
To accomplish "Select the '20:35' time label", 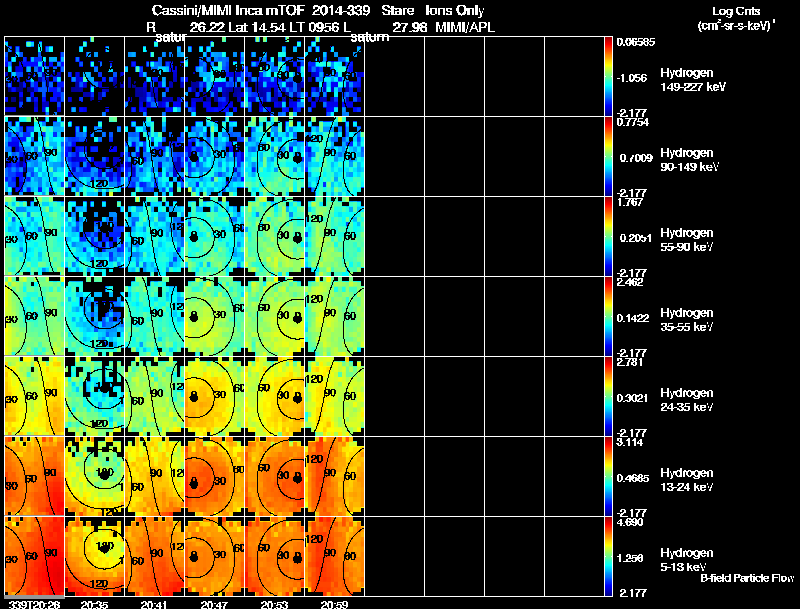I will 94,604.
